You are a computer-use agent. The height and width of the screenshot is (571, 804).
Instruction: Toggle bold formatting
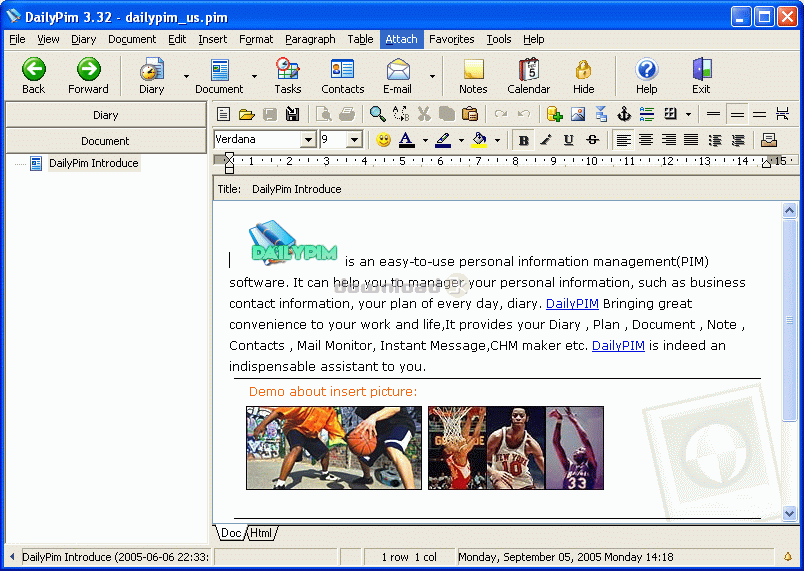(524, 139)
